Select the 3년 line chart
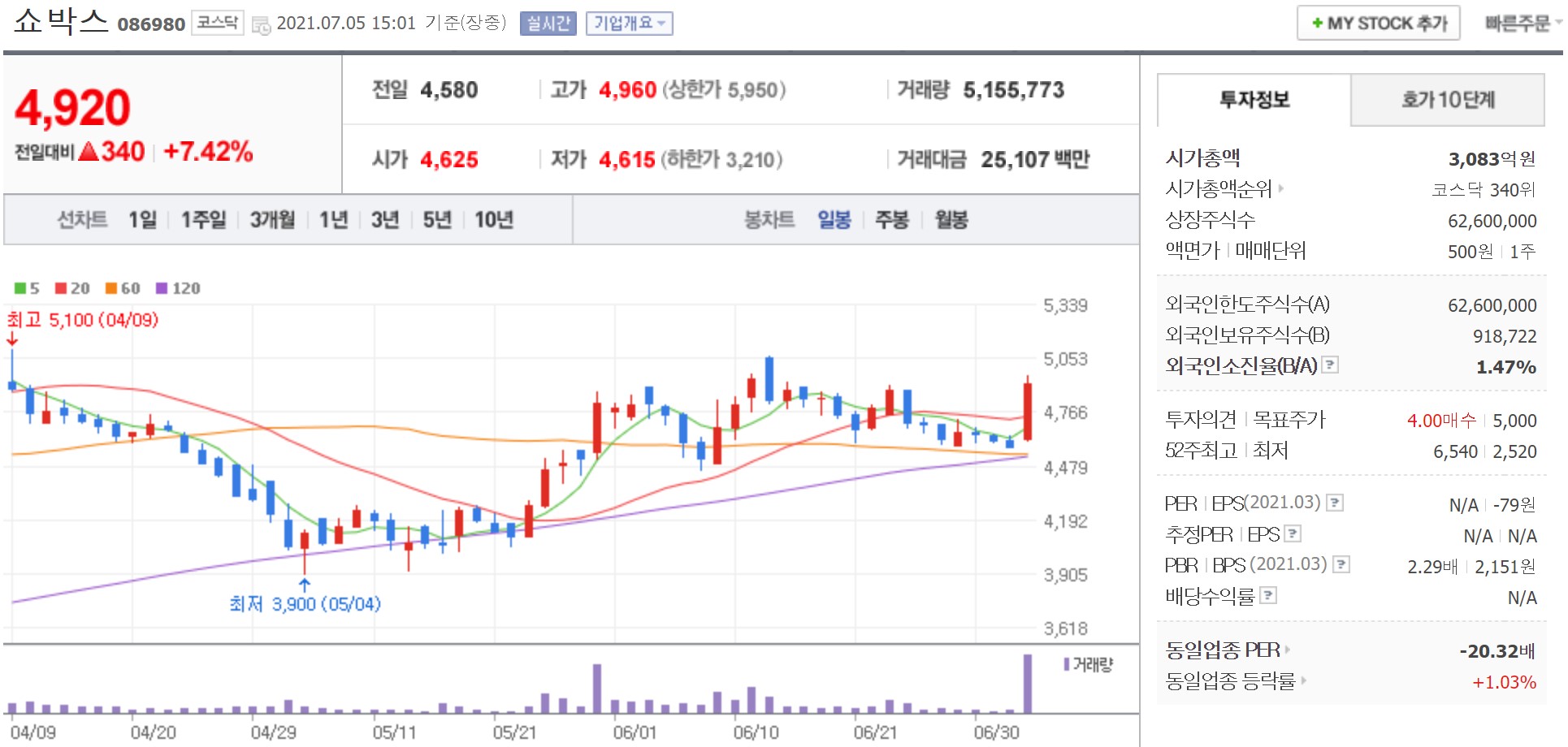This screenshot has height=747, width=1568. click(x=385, y=219)
